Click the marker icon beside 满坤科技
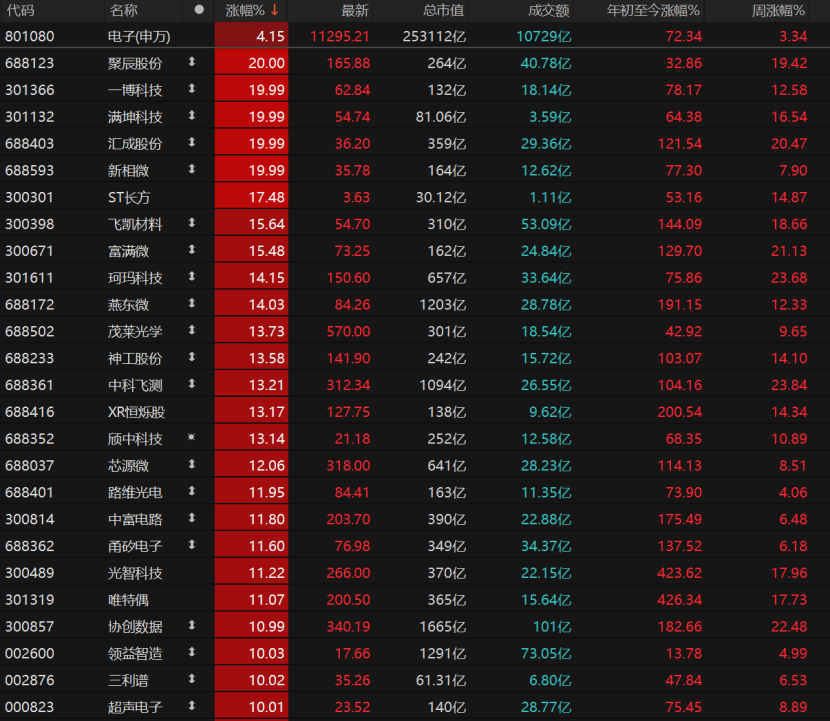830x721 pixels. [x=192, y=115]
